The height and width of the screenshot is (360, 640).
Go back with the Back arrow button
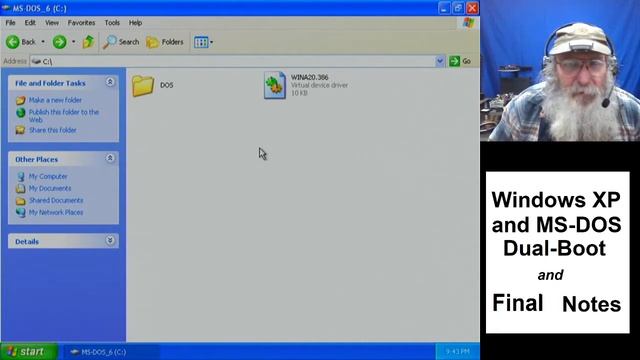21,42
